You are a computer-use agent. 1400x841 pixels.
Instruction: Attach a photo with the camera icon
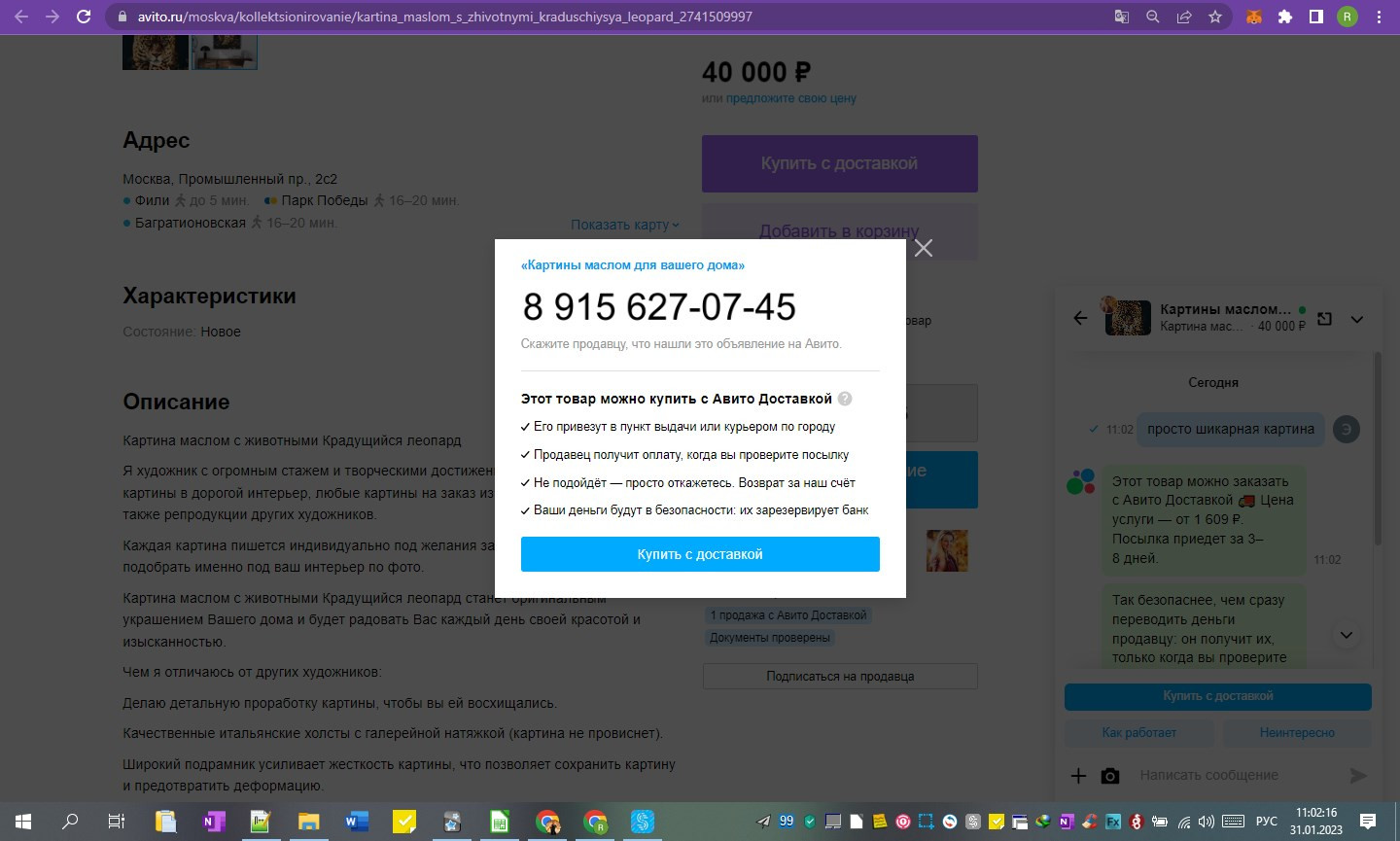point(1110,776)
